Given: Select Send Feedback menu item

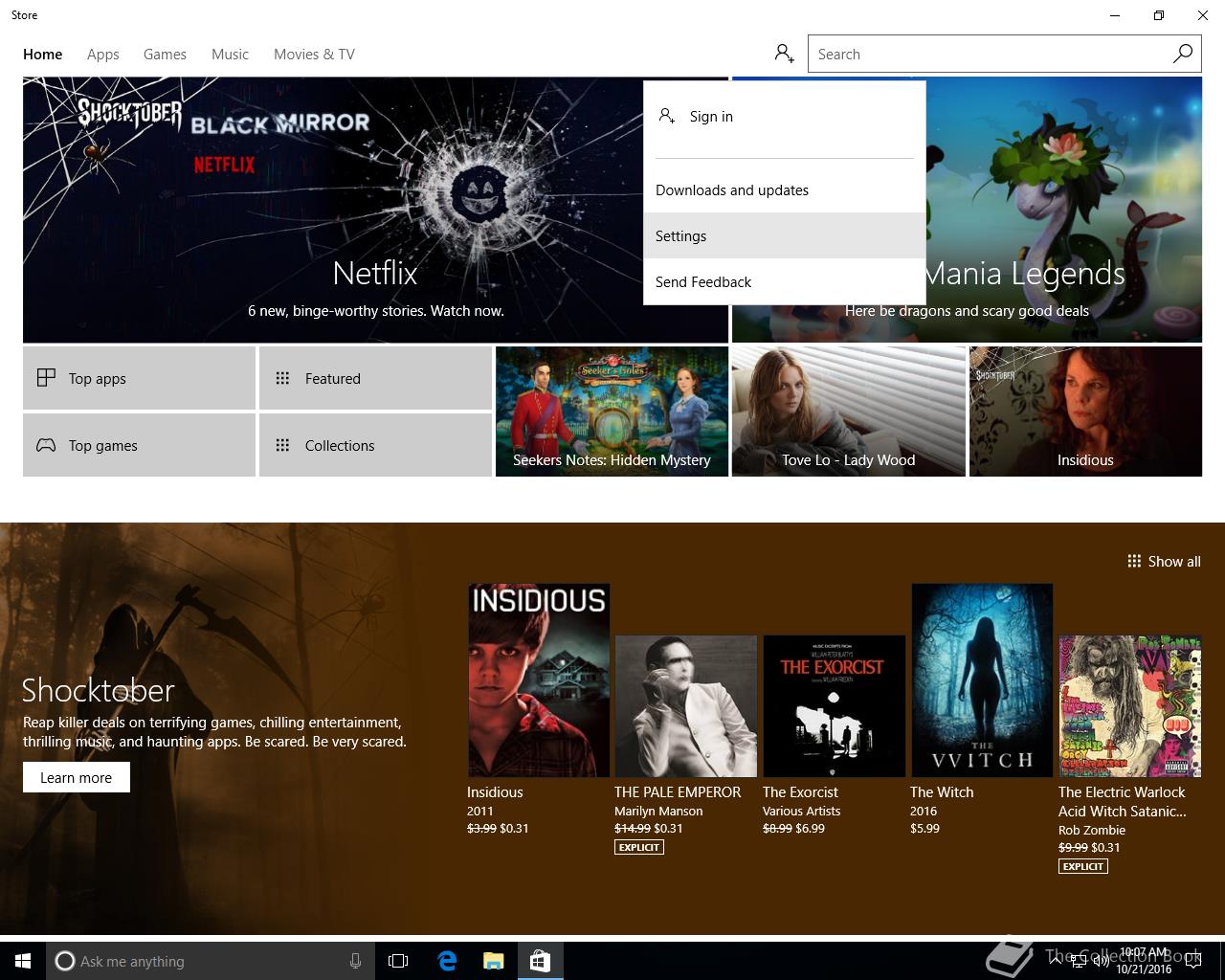Looking at the screenshot, I should click(785, 281).
